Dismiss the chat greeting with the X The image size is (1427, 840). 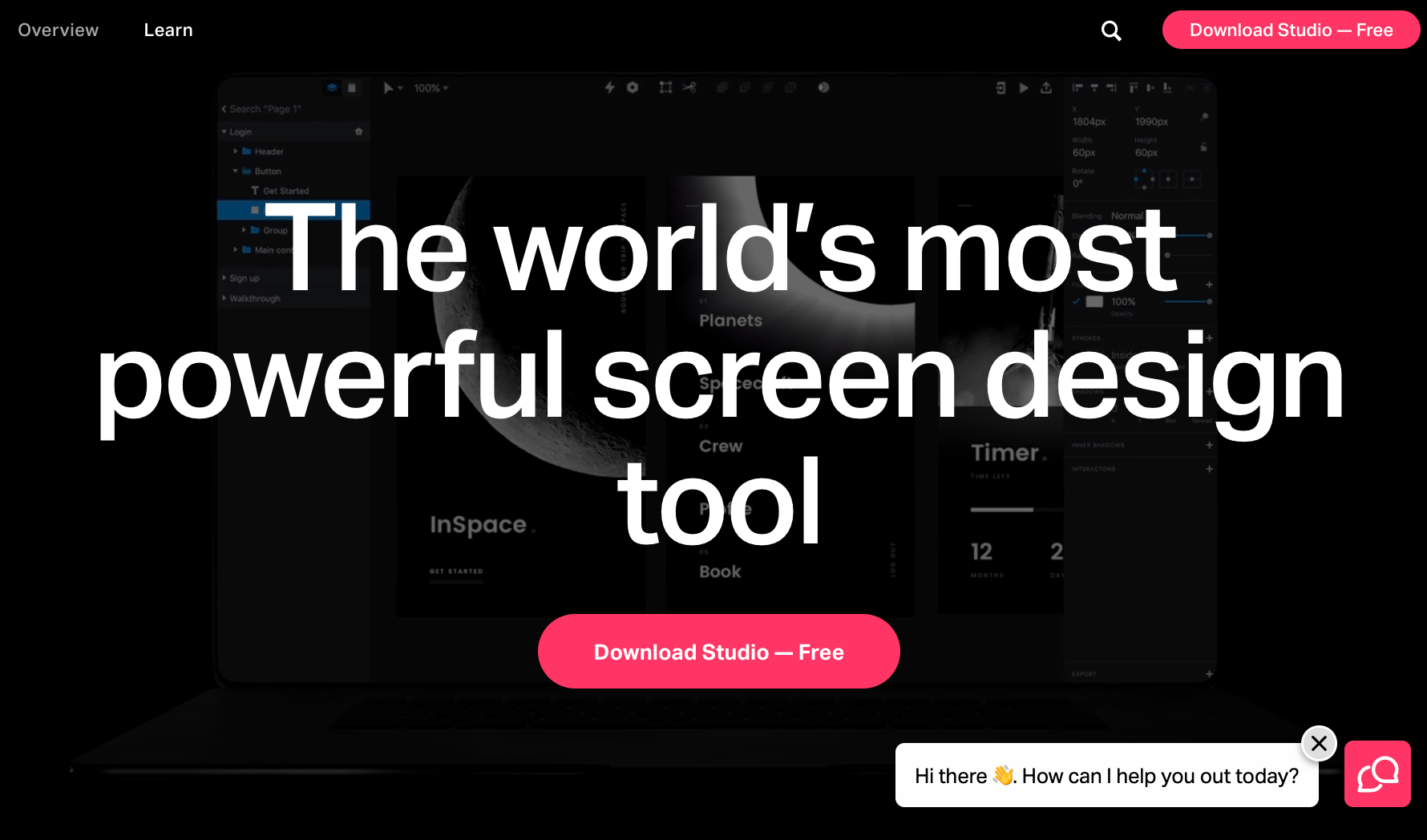point(1319,743)
